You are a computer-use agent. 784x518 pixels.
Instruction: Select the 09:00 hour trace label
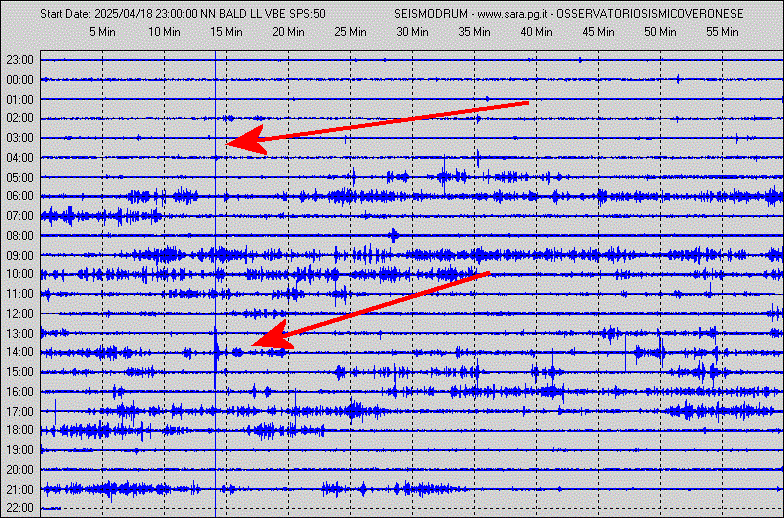[20, 256]
